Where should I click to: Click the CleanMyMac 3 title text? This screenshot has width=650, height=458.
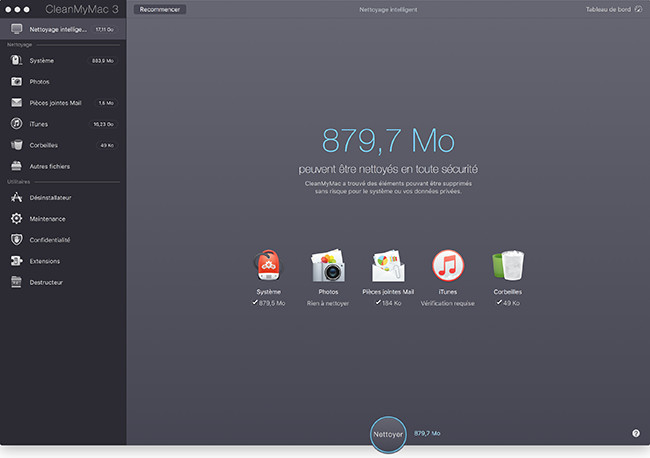coord(82,9)
